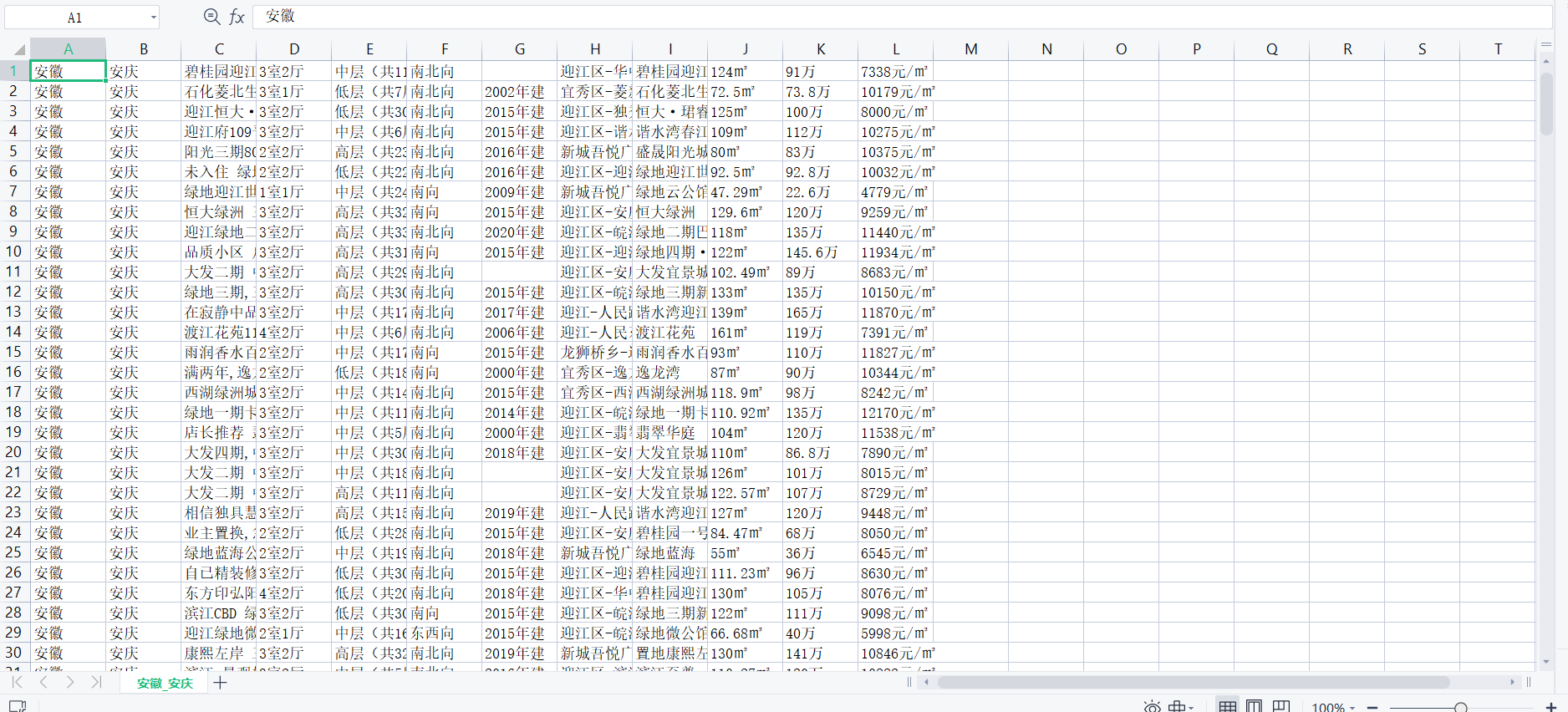Viewport: 1568px width, 712px height.
Task: Select column G header
Action: click(520, 49)
